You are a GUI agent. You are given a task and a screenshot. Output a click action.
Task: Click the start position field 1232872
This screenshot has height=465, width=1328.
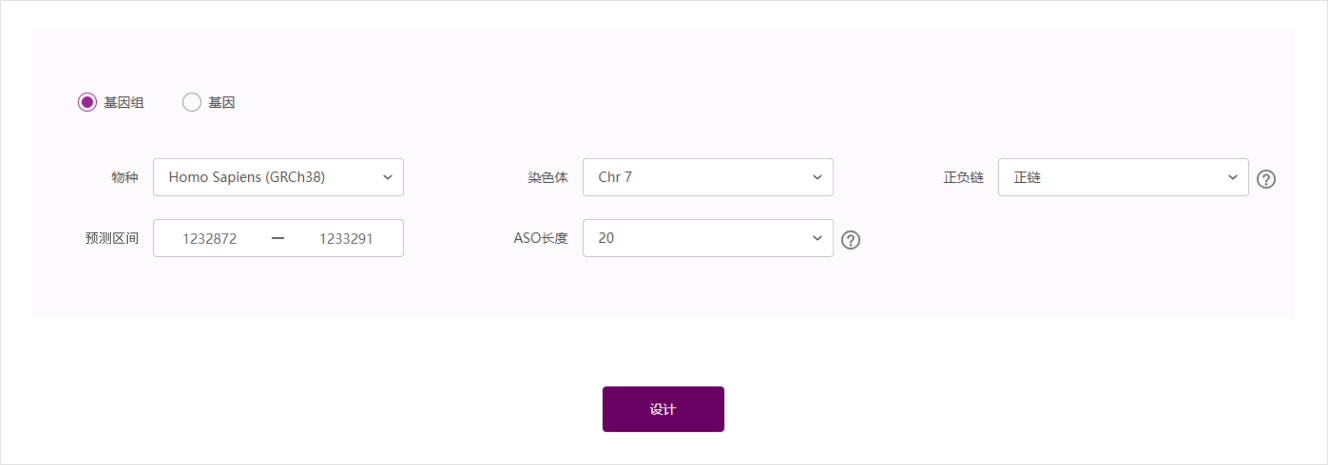pyautogui.click(x=210, y=239)
